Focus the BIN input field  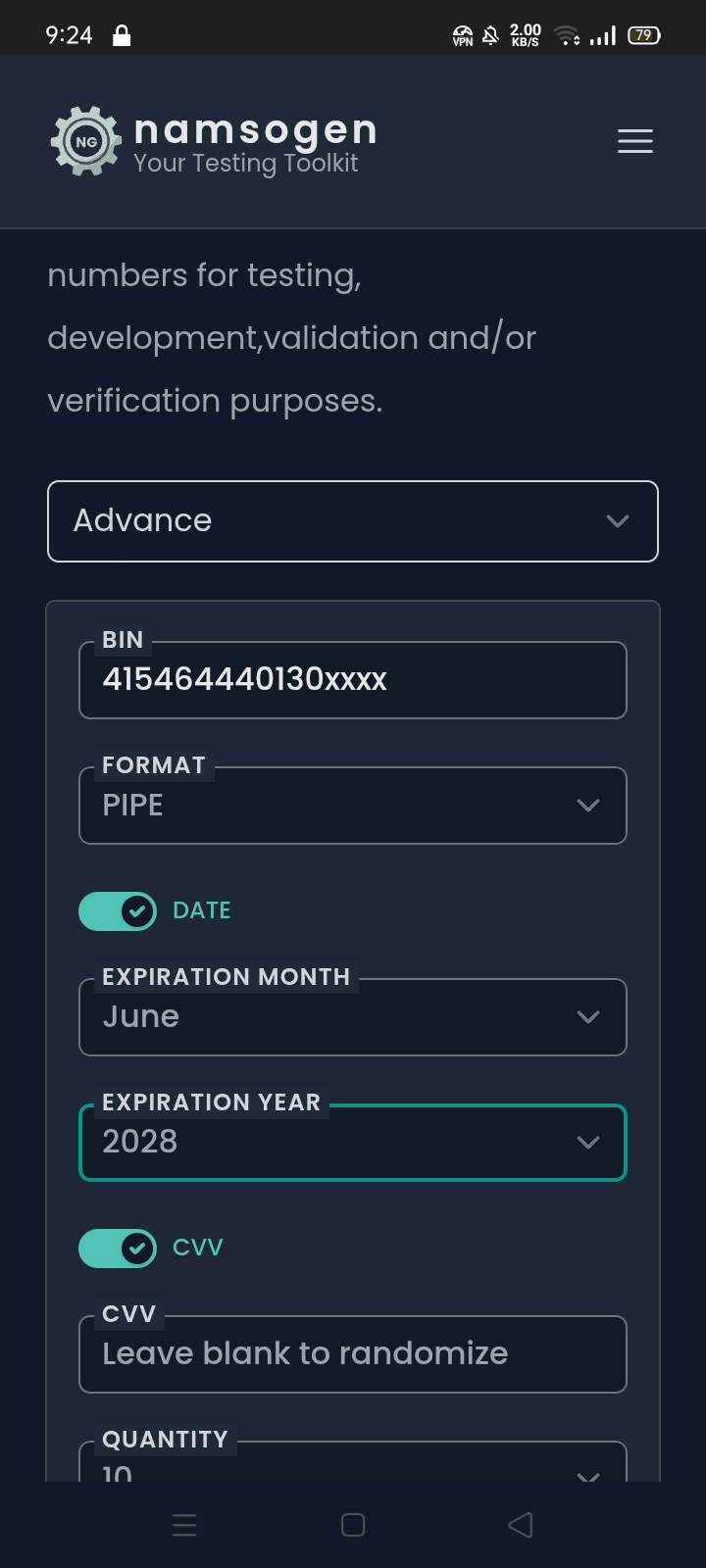353,680
